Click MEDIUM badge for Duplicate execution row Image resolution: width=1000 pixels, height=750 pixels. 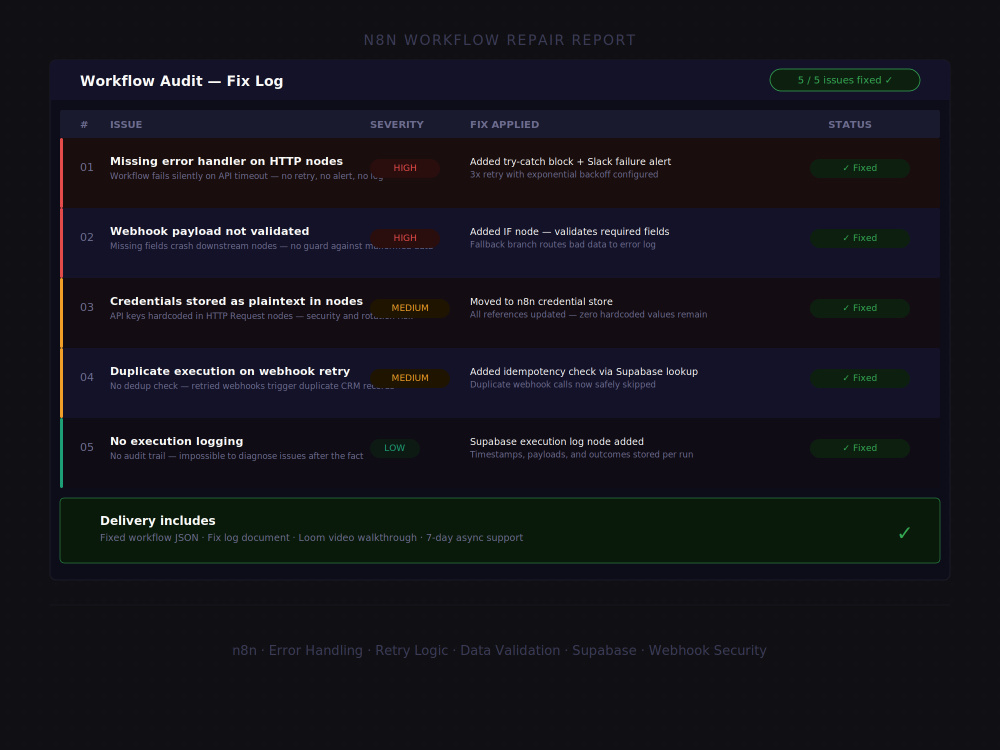(x=409, y=378)
